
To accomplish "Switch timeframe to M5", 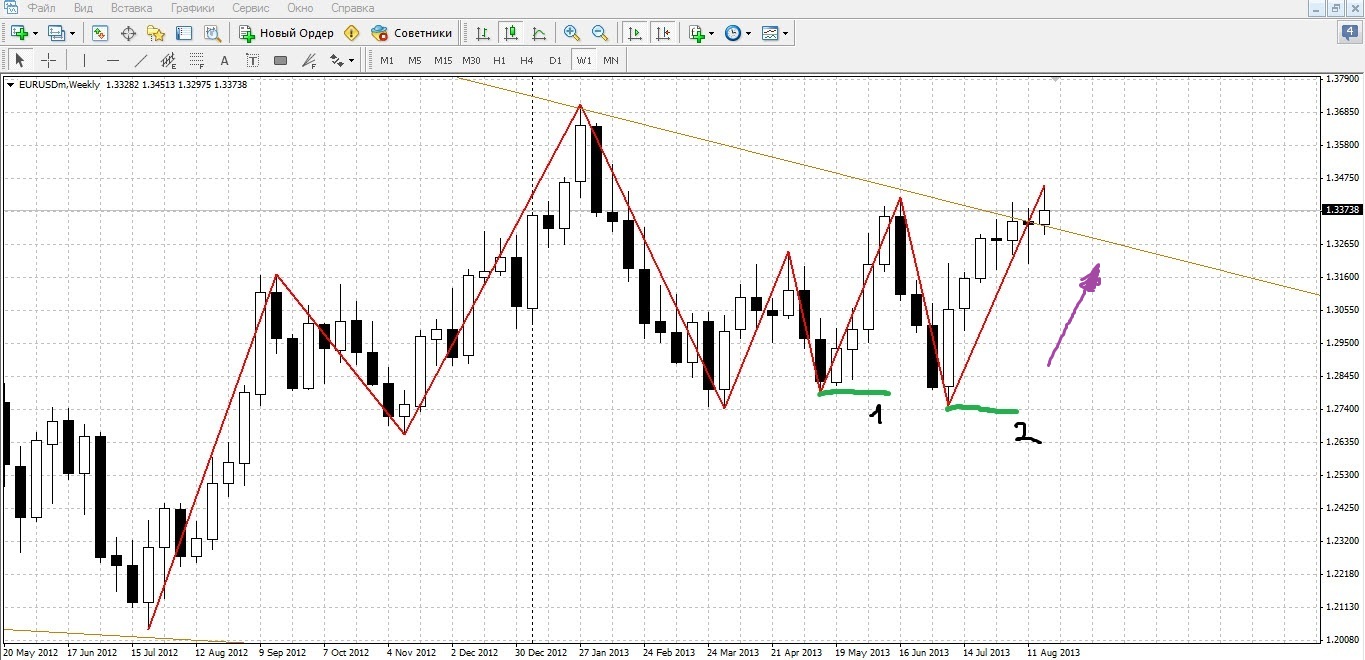I will [415, 60].
